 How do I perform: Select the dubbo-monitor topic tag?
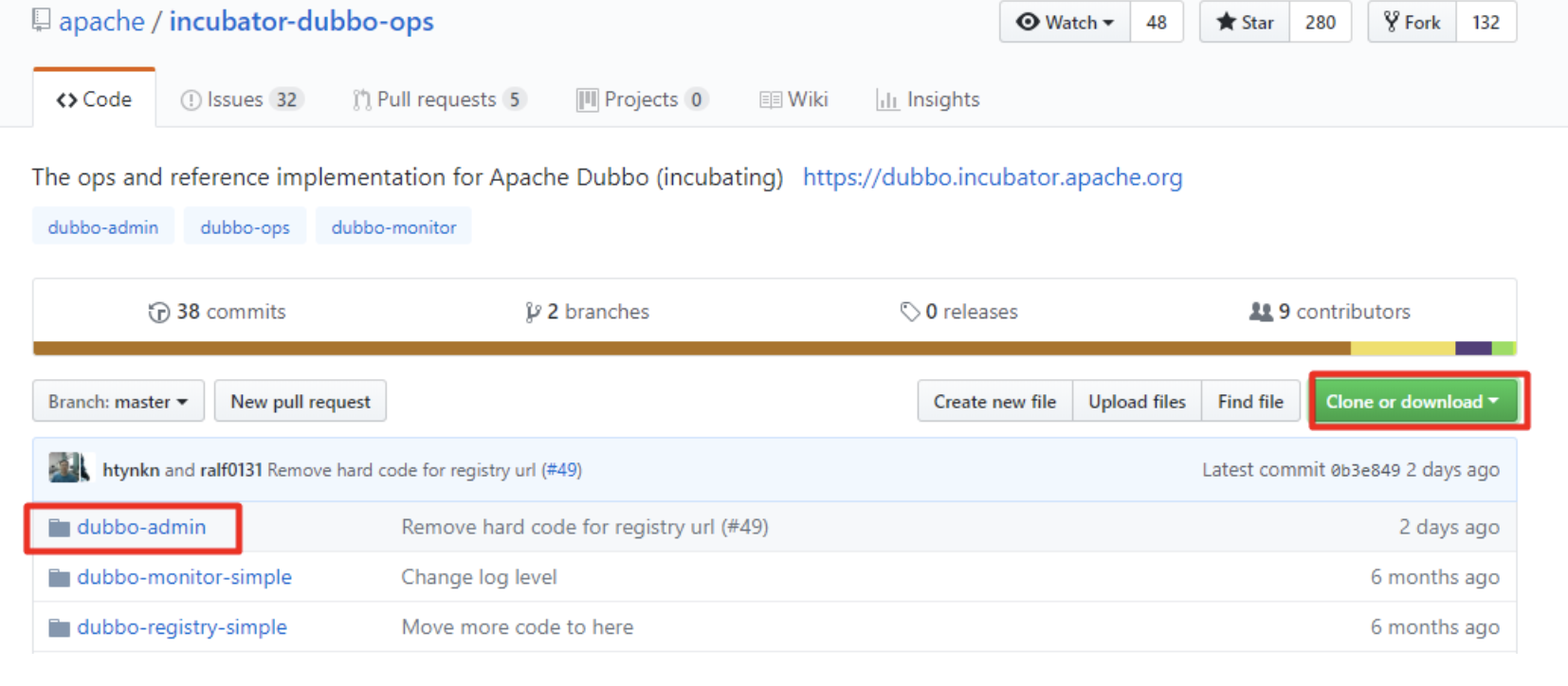pos(393,226)
